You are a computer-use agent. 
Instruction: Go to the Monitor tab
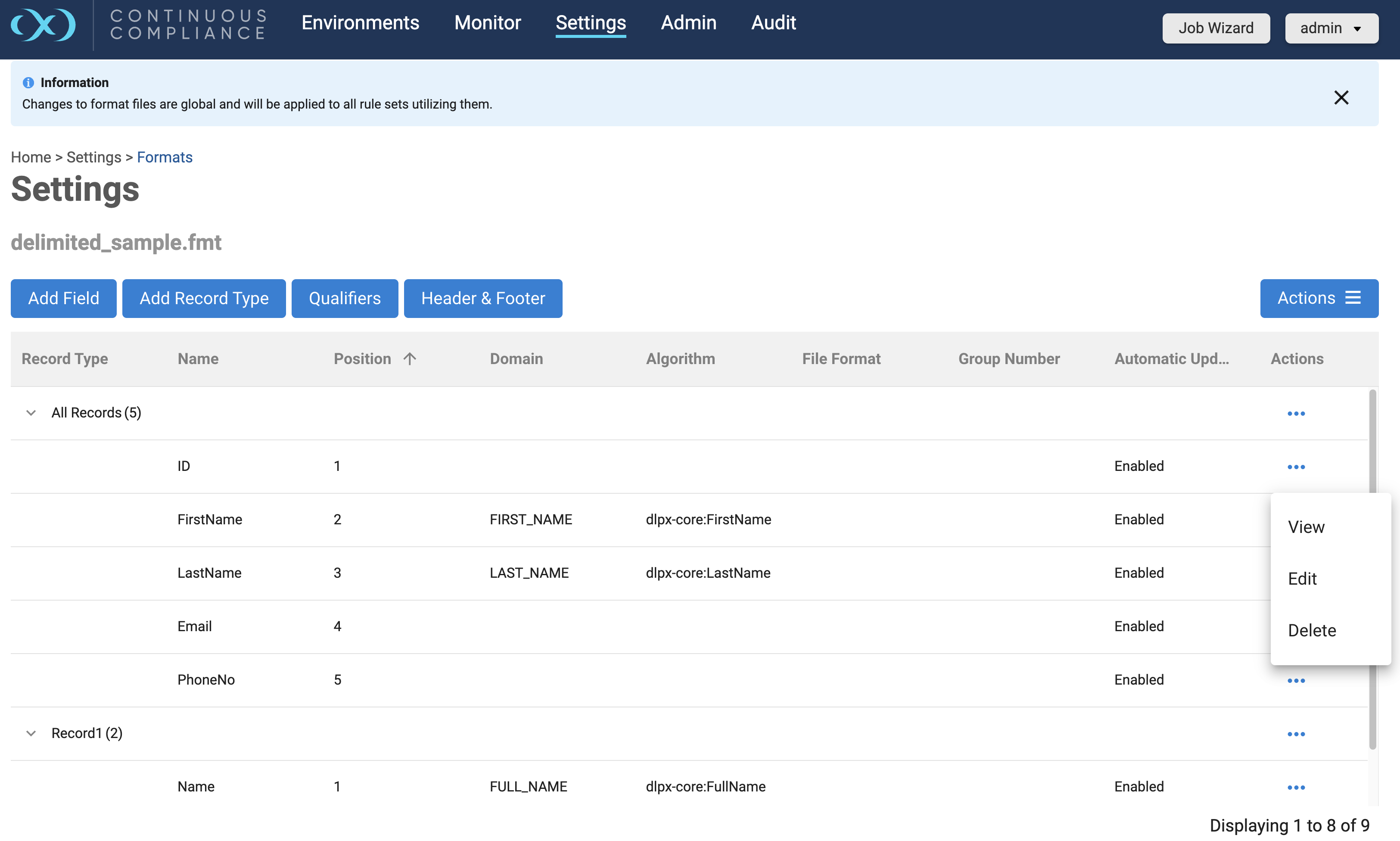click(487, 23)
